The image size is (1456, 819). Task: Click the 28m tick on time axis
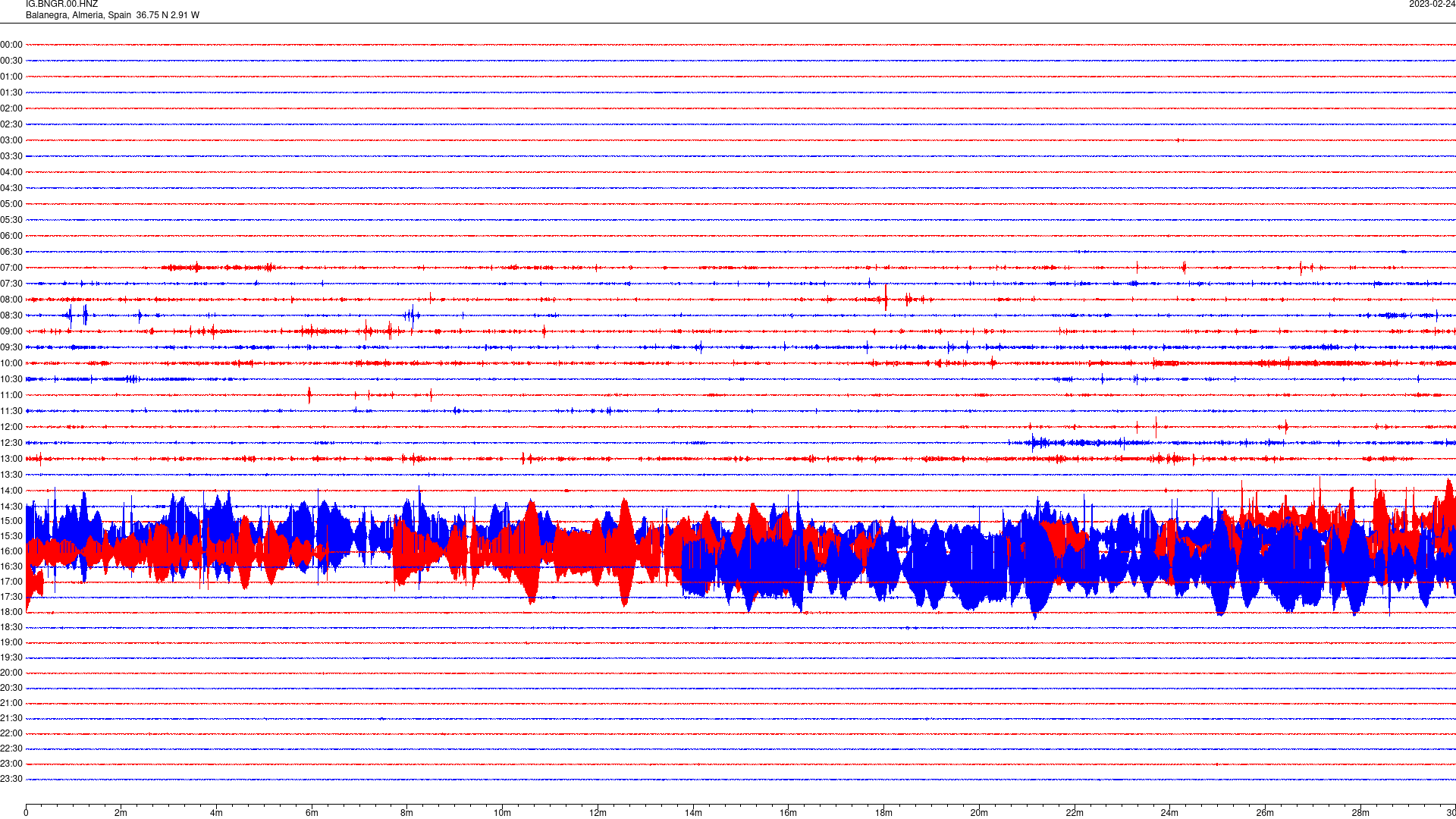click(1360, 813)
